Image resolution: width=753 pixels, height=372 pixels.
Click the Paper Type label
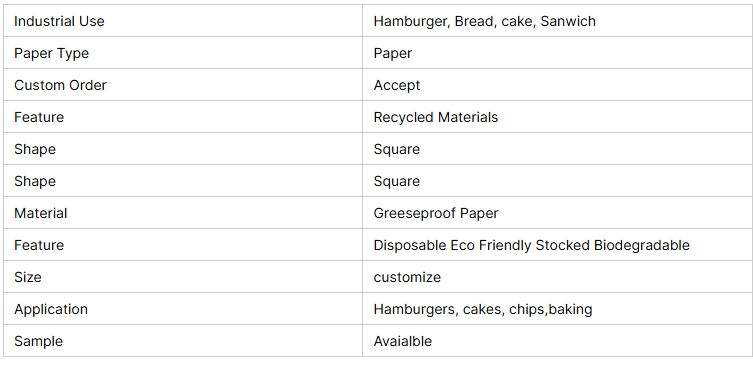coord(51,53)
